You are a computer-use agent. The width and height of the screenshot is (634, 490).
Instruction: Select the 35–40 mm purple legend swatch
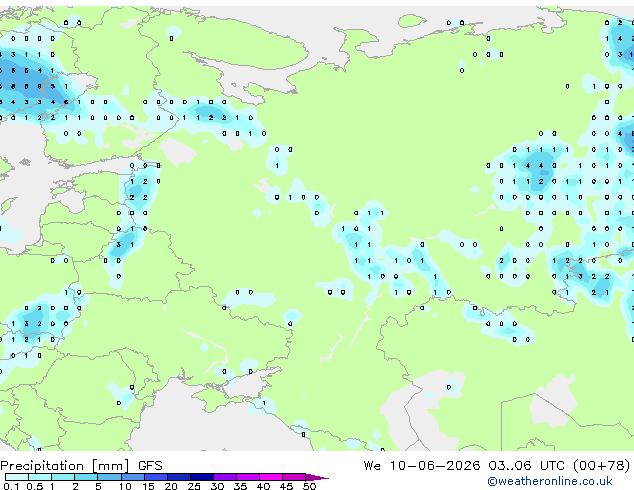pos(247,477)
